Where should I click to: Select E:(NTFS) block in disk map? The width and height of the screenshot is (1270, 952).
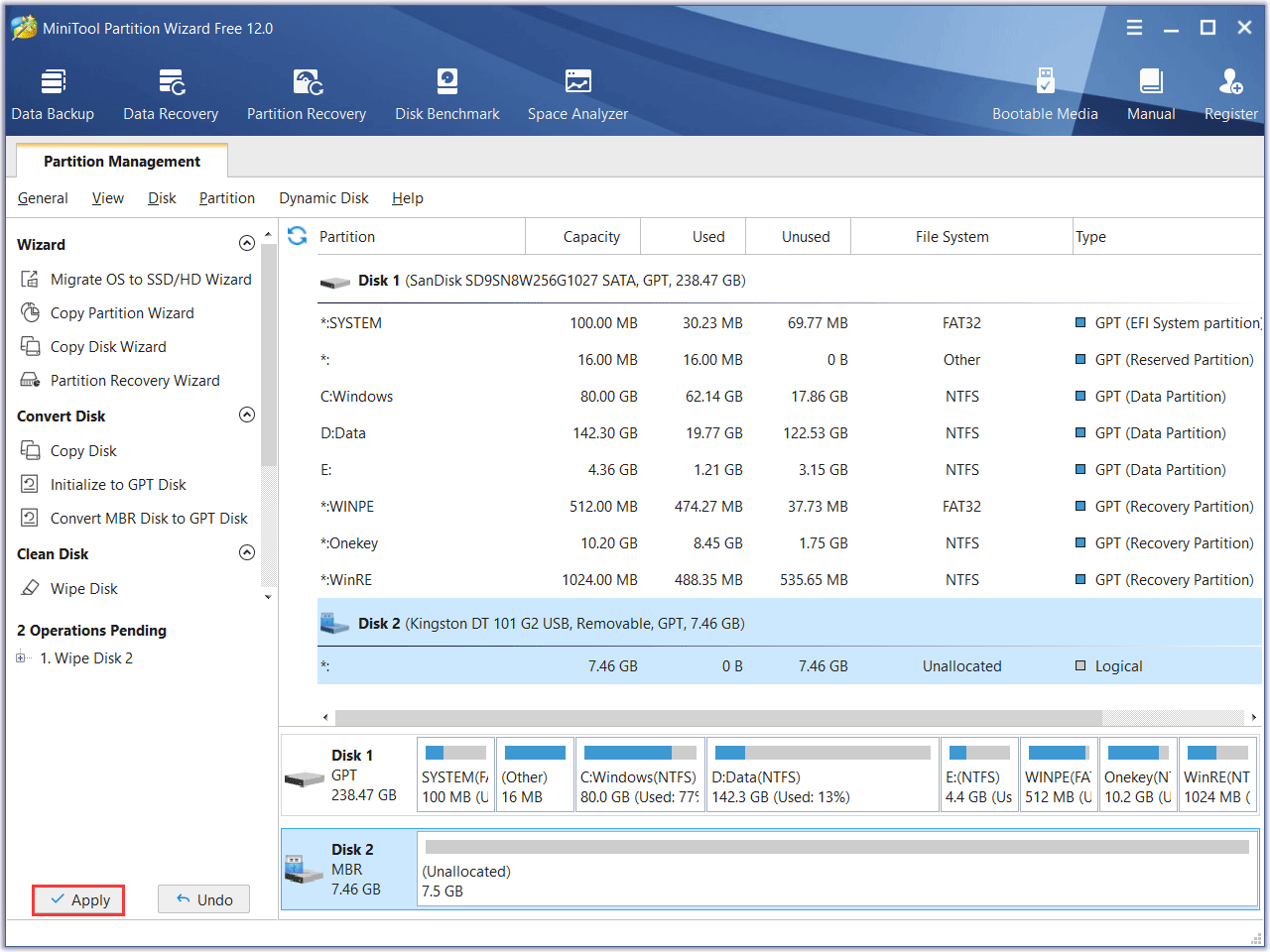click(979, 774)
